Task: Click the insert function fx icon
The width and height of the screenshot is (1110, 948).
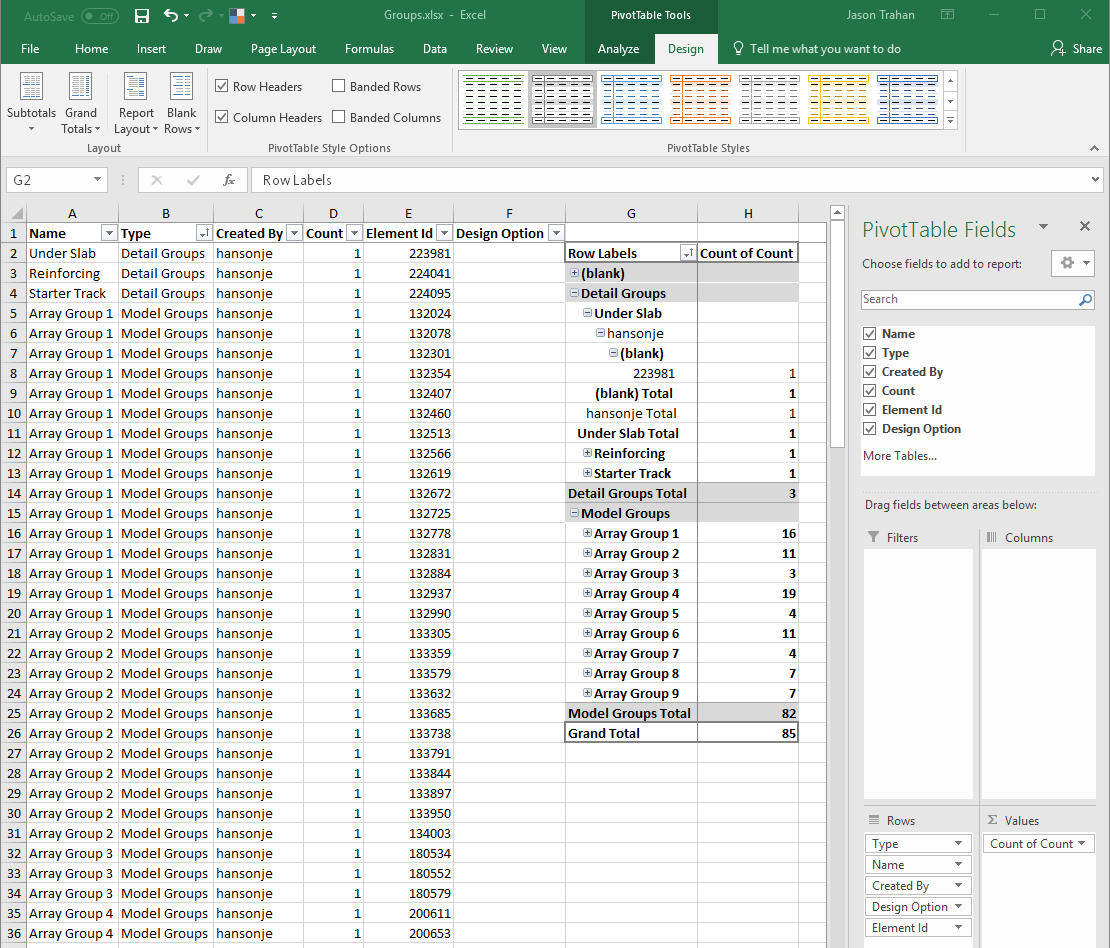Action: pos(229,180)
